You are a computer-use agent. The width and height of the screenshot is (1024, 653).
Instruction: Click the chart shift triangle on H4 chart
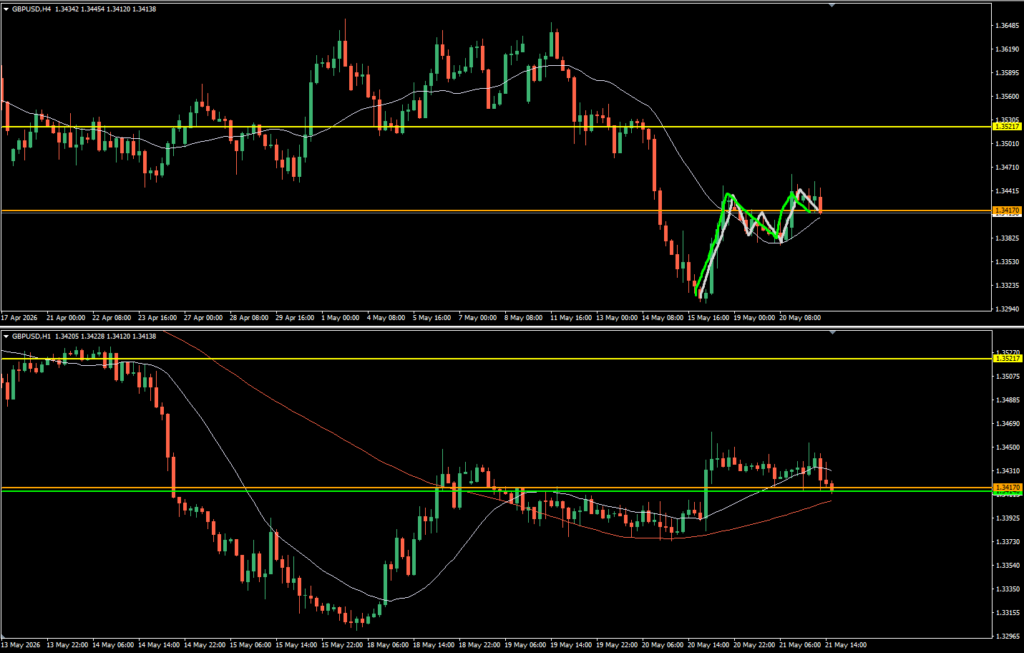[832, 5]
